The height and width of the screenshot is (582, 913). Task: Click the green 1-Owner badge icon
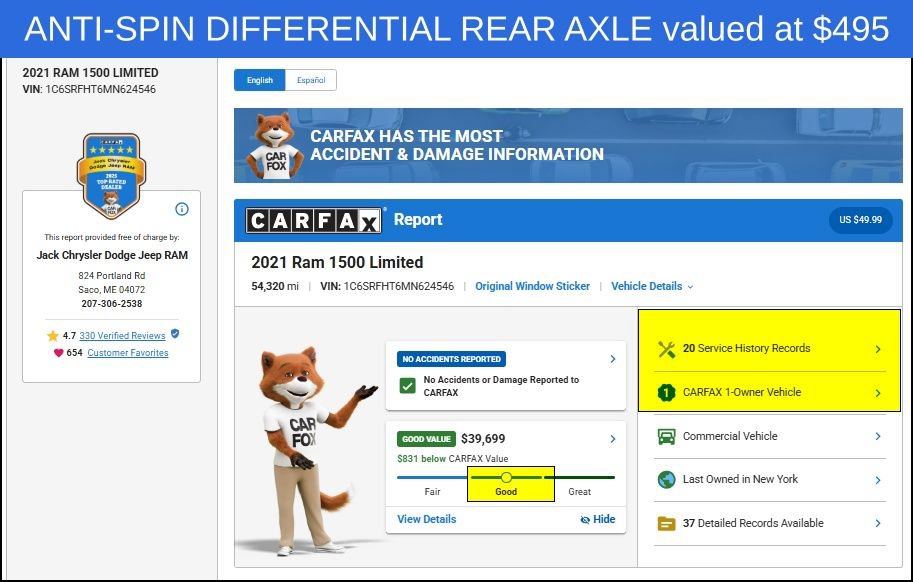coord(666,392)
